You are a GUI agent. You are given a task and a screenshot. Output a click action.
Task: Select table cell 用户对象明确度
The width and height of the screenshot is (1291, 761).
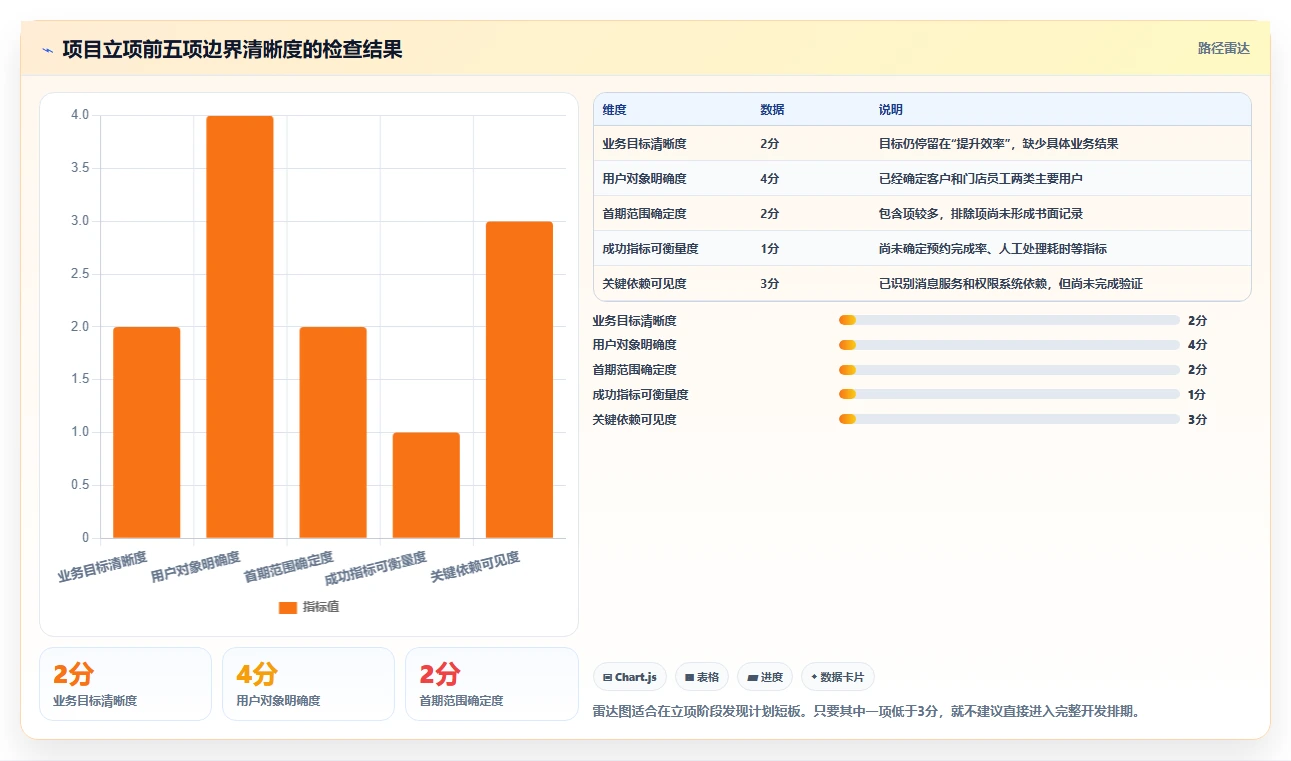click(x=644, y=178)
